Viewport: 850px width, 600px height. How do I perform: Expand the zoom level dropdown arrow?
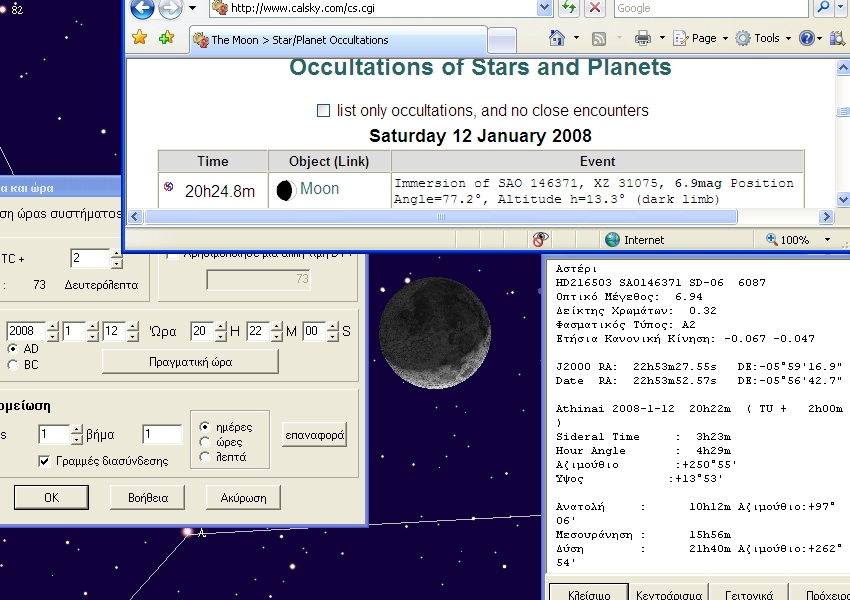pyautogui.click(x=827, y=240)
